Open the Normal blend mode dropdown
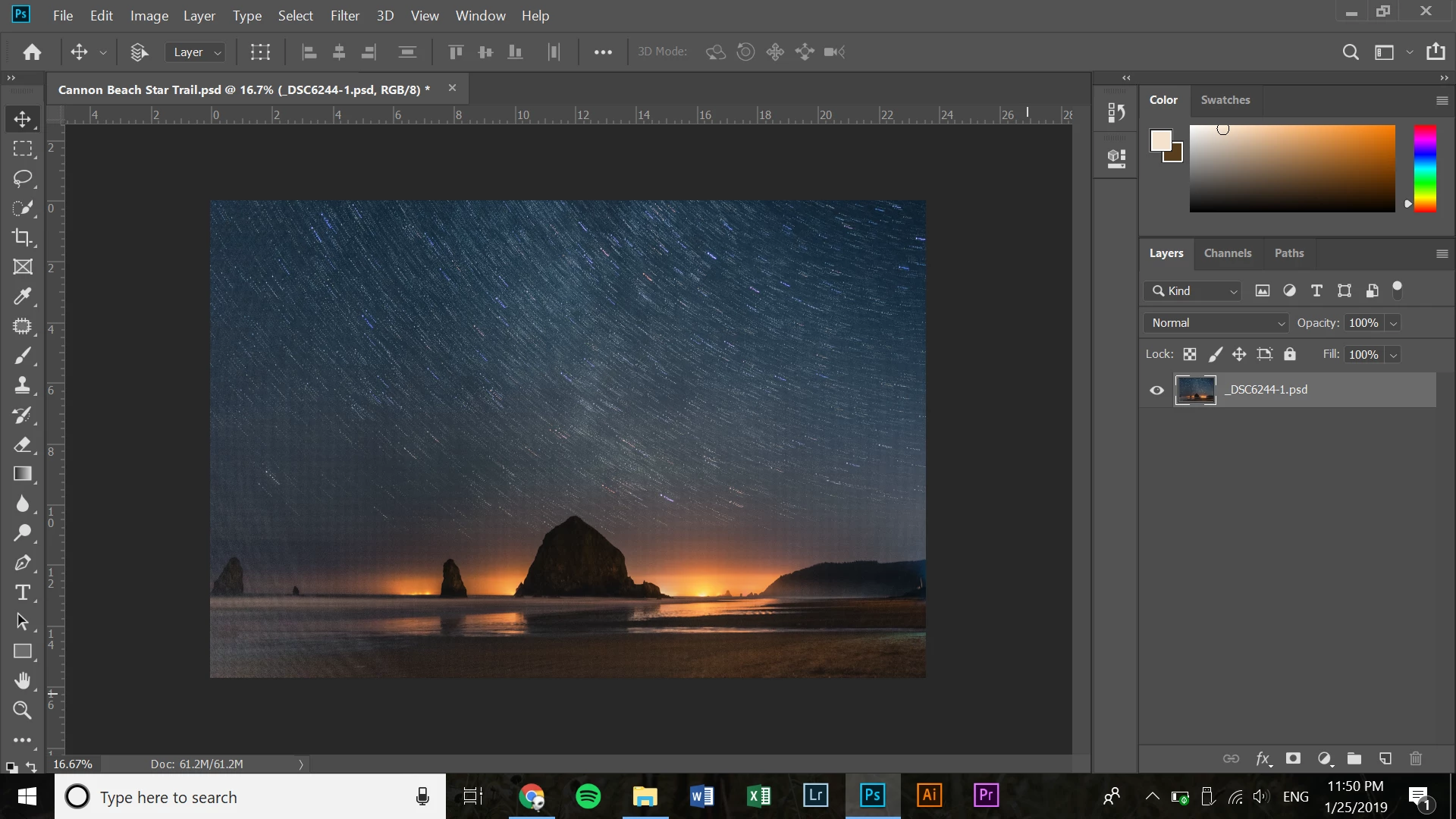1456x819 pixels. click(1216, 323)
